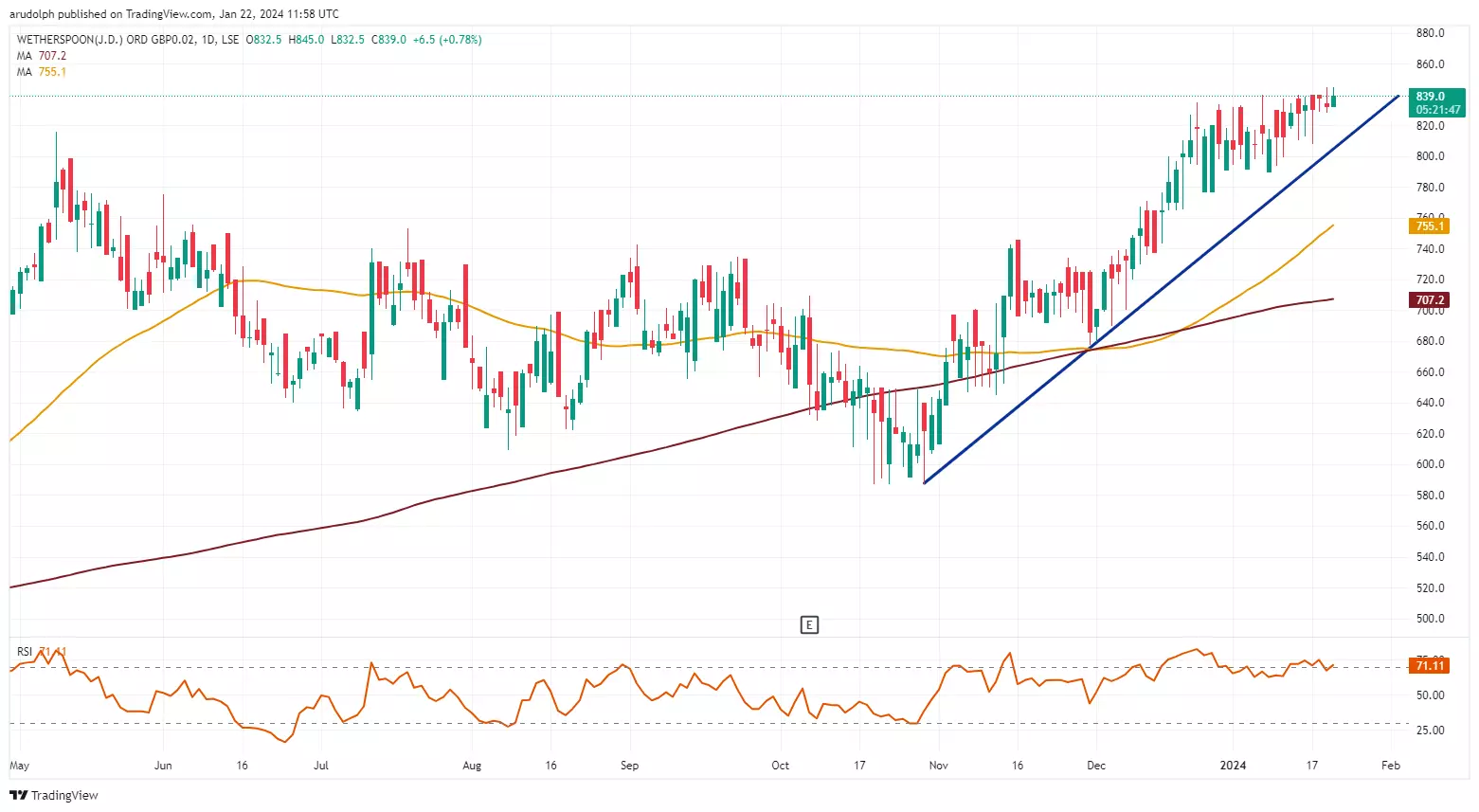The width and height of the screenshot is (1479, 812).
Task: Click the open value O832.5
Action: coord(263,40)
